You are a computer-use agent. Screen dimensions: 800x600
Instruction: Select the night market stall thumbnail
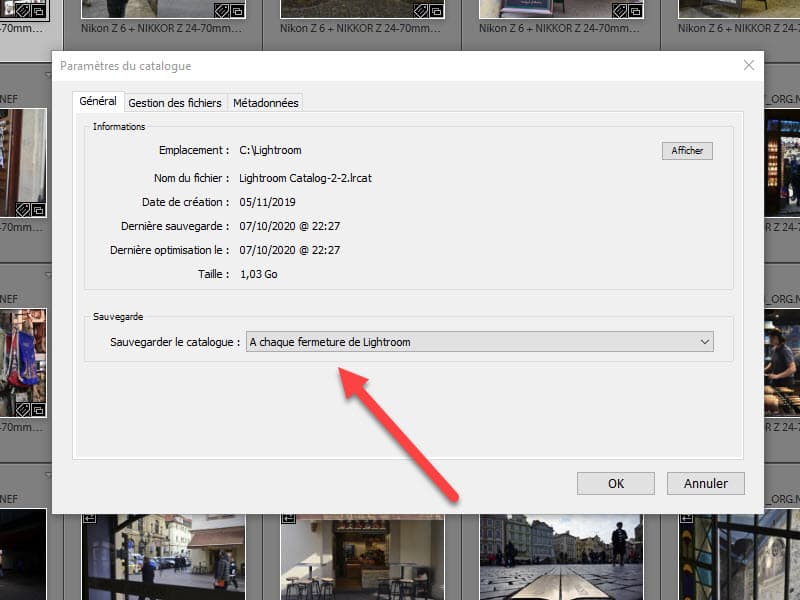782,163
